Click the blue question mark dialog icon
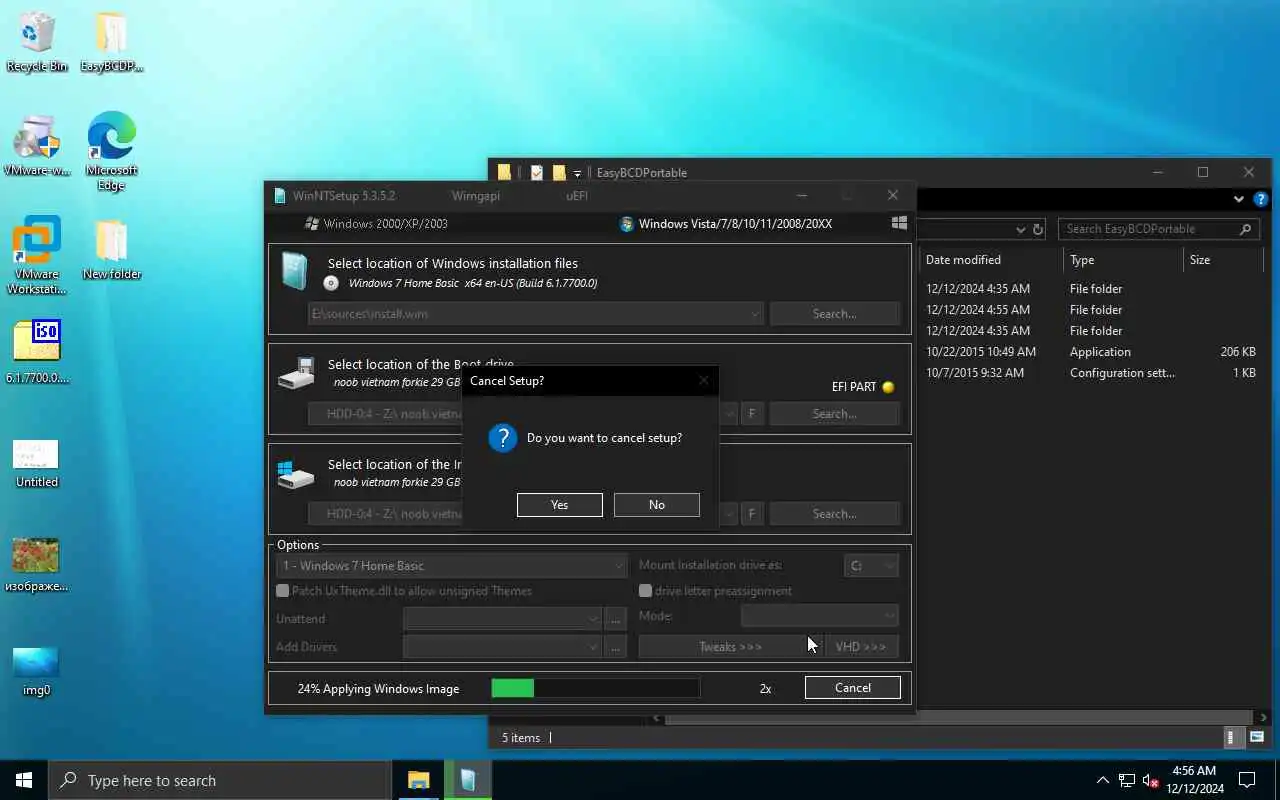This screenshot has height=800, width=1280. tap(502, 438)
